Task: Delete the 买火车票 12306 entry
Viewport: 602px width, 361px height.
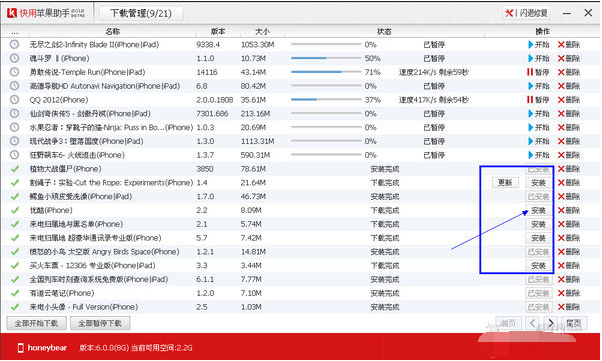Action: (x=569, y=265)
